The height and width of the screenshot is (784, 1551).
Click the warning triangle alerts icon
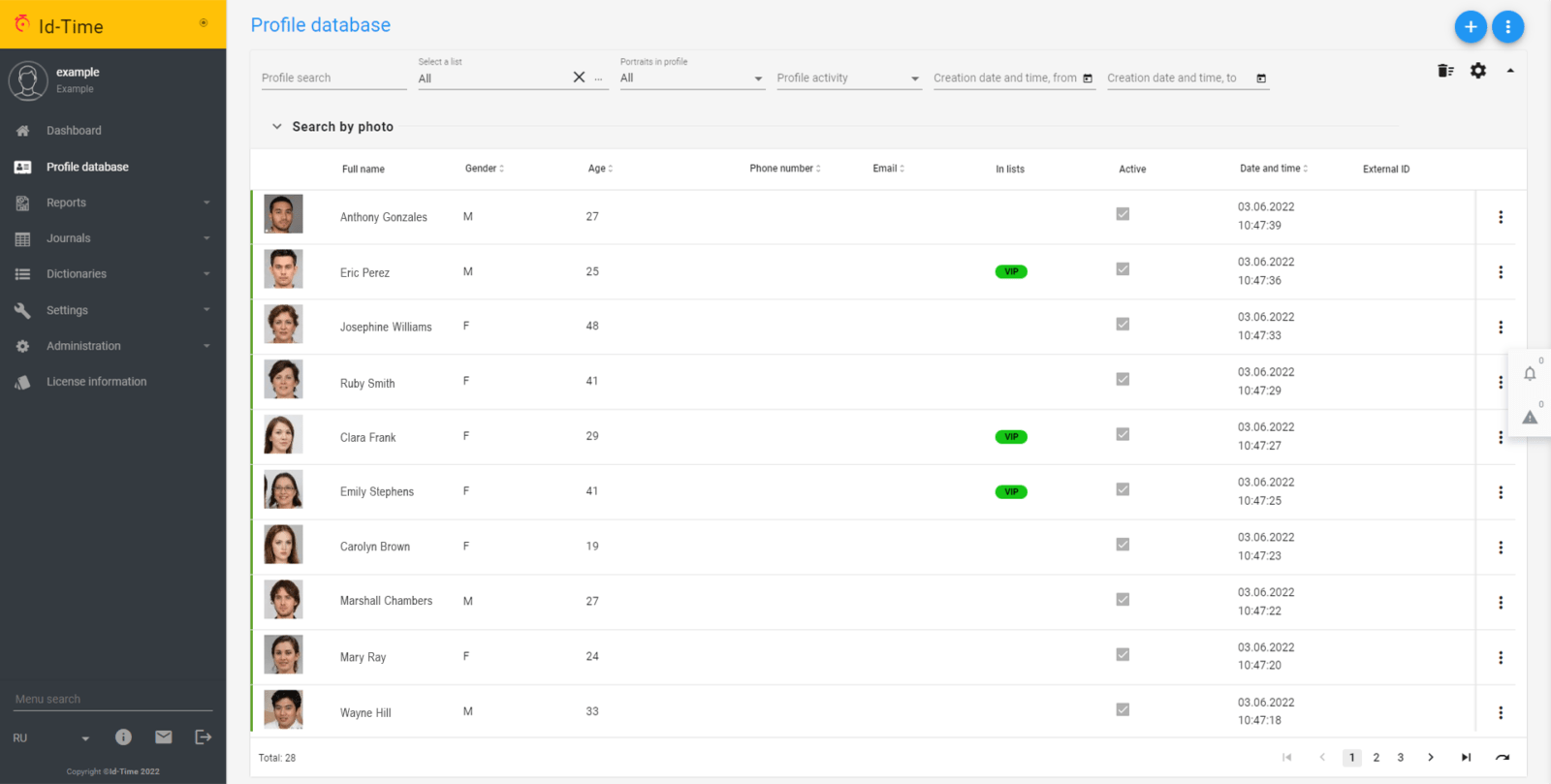tap(1530, 418)
